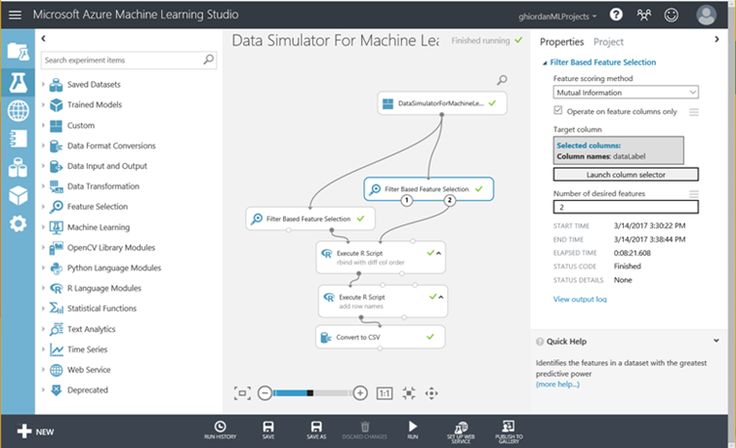Open Run History in bottom toolbar
736x448 pixels.
pos(220,430)
